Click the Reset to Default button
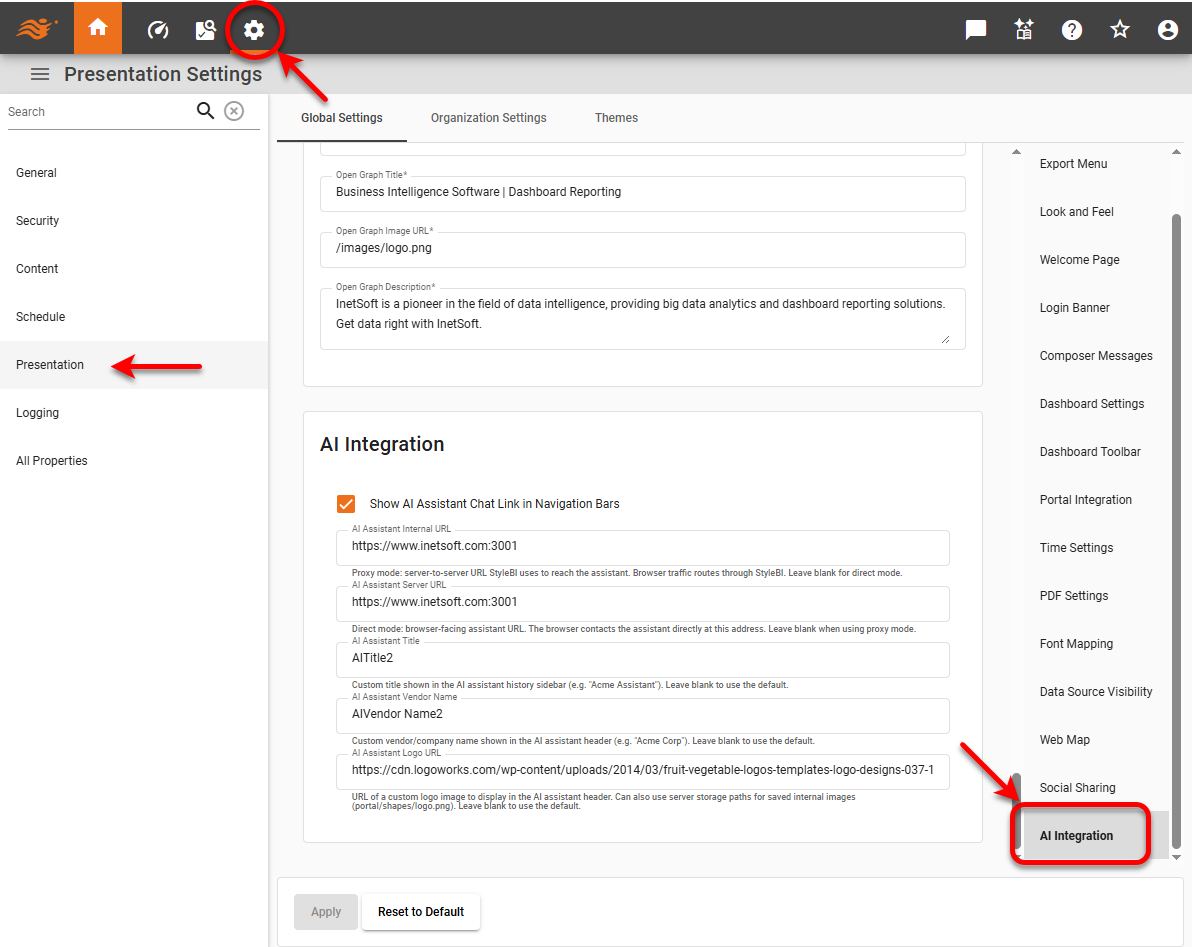 click(x=420, y=911)
